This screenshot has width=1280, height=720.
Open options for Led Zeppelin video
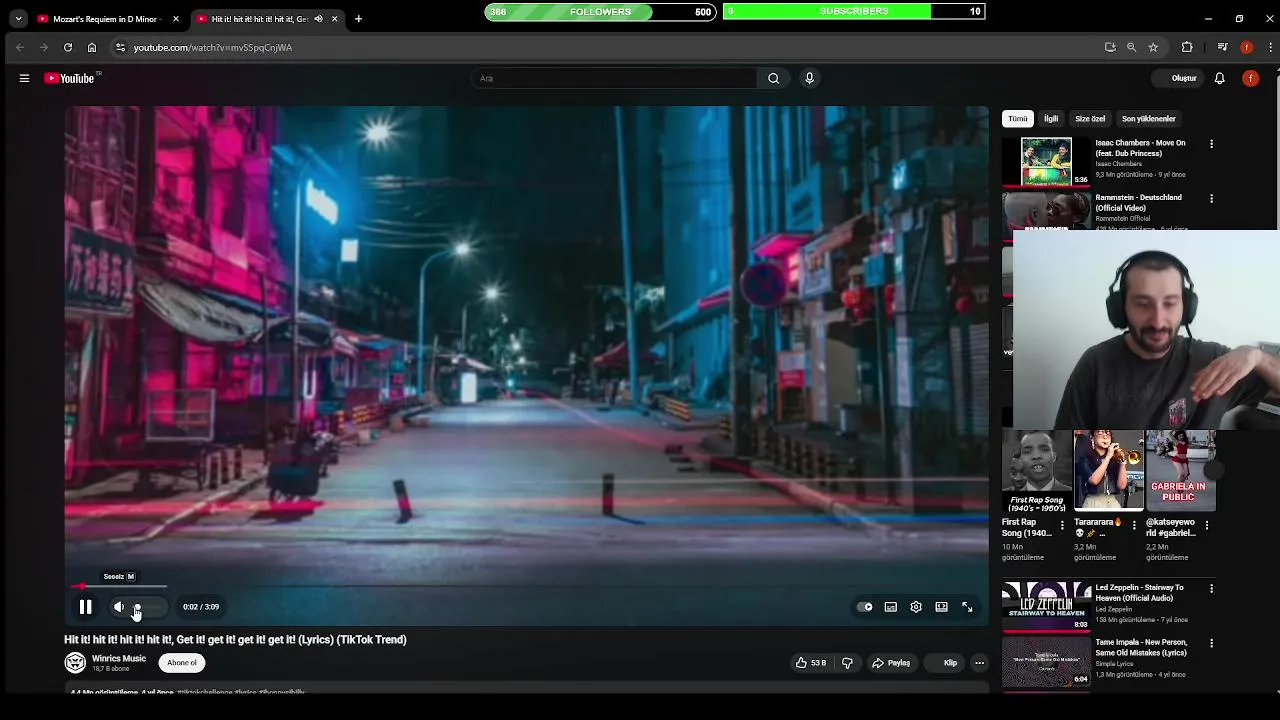pyautogui.click(x=1211, y=589)
